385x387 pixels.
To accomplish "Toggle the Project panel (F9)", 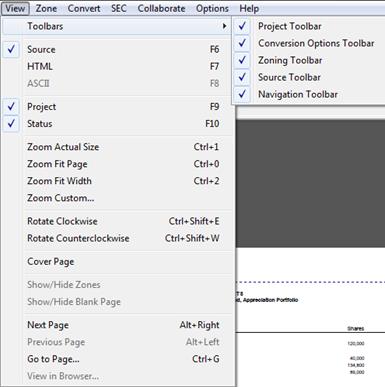I will coord(117,107).
